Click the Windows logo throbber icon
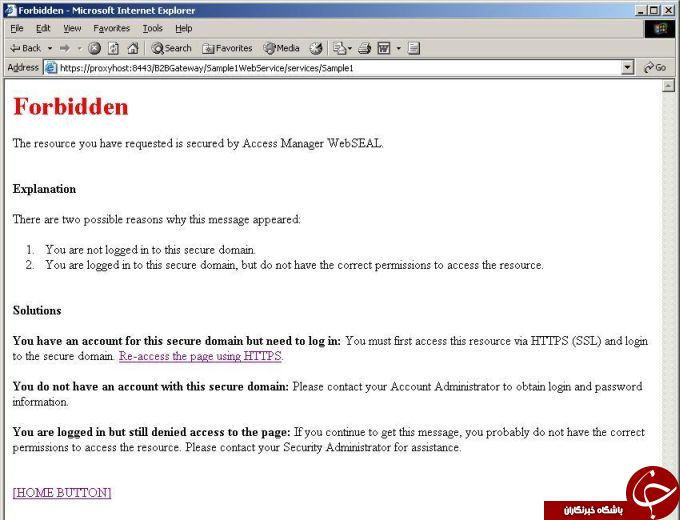680x520 pixels. [659, 29]
